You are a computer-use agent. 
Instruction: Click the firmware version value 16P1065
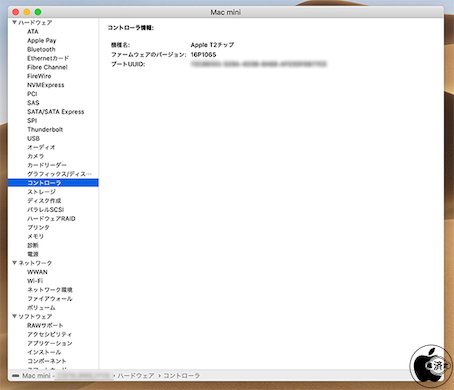203,54
